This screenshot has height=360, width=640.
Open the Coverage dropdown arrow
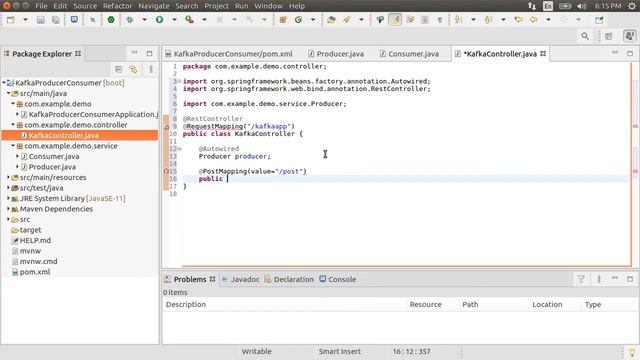204,20
